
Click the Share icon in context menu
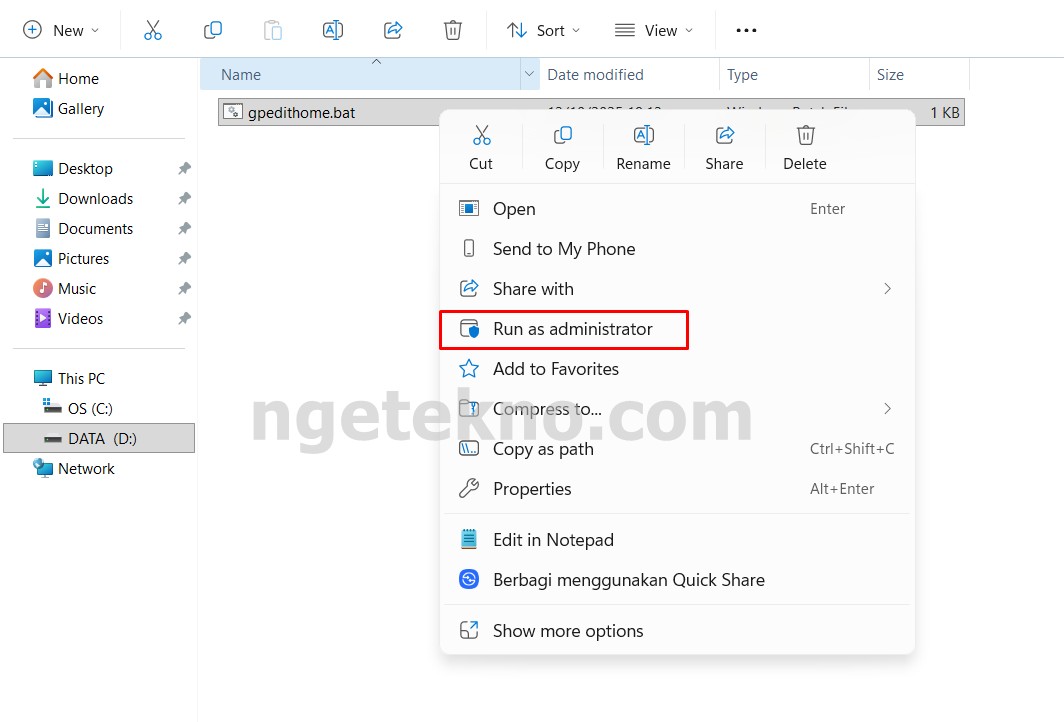point(724,136)
